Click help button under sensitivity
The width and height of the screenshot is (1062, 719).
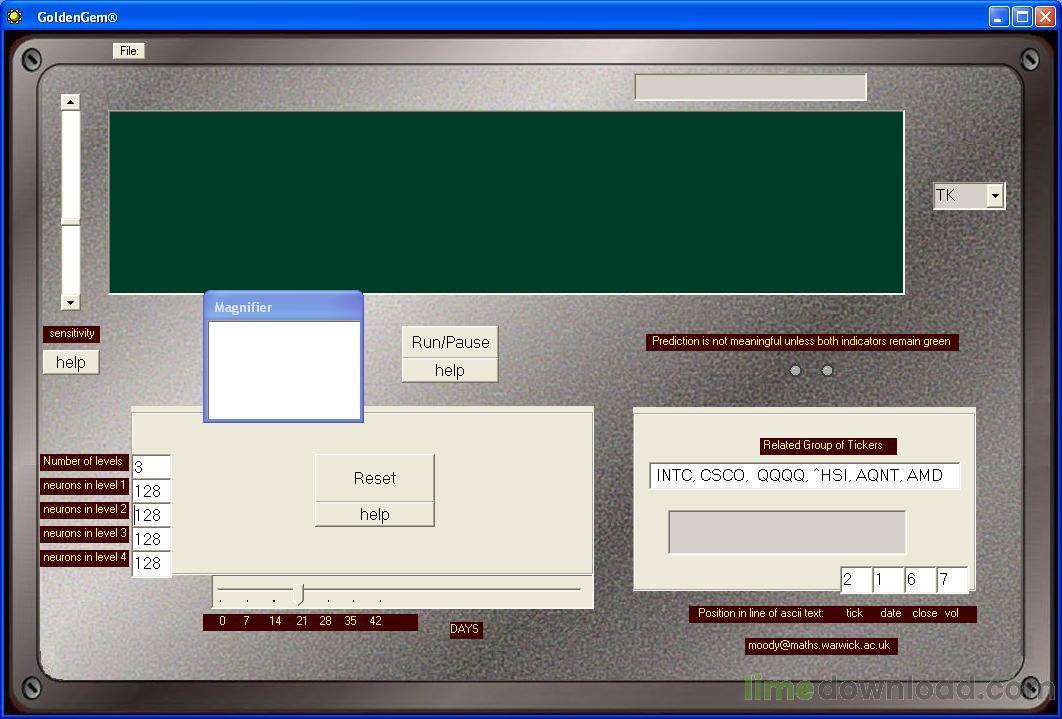pyautogui.click(x=70, y=362)
